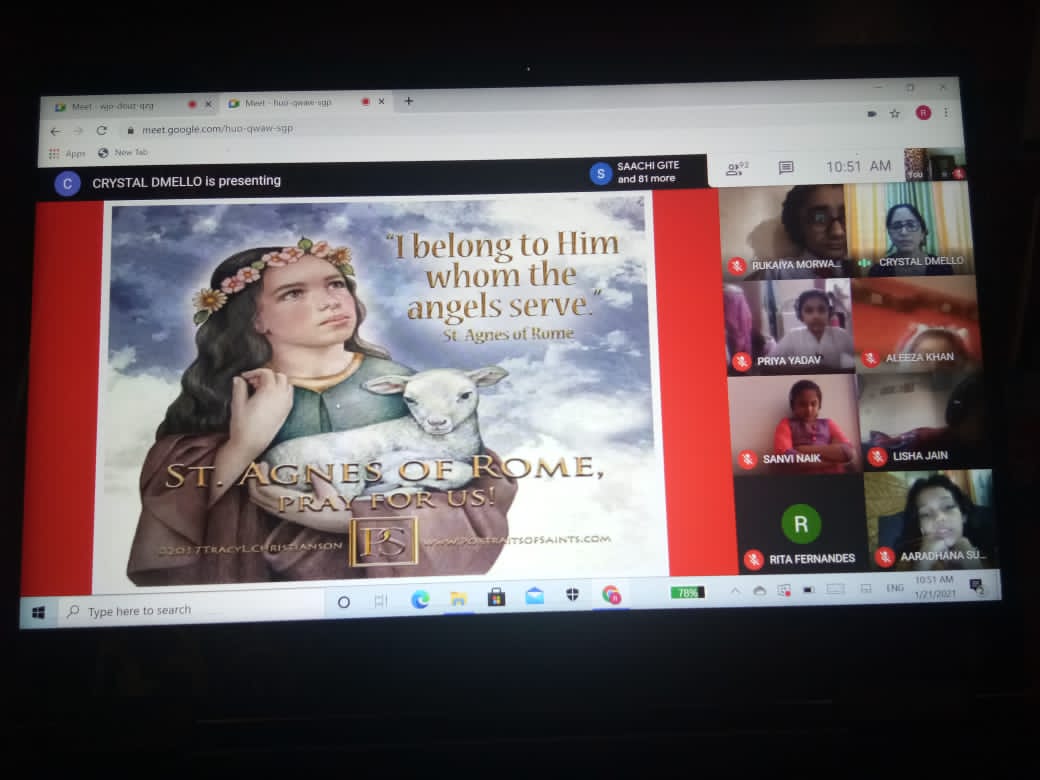
Task: Open Task View in taskbar
Action: pyautogui.click(x=381, y=601)
